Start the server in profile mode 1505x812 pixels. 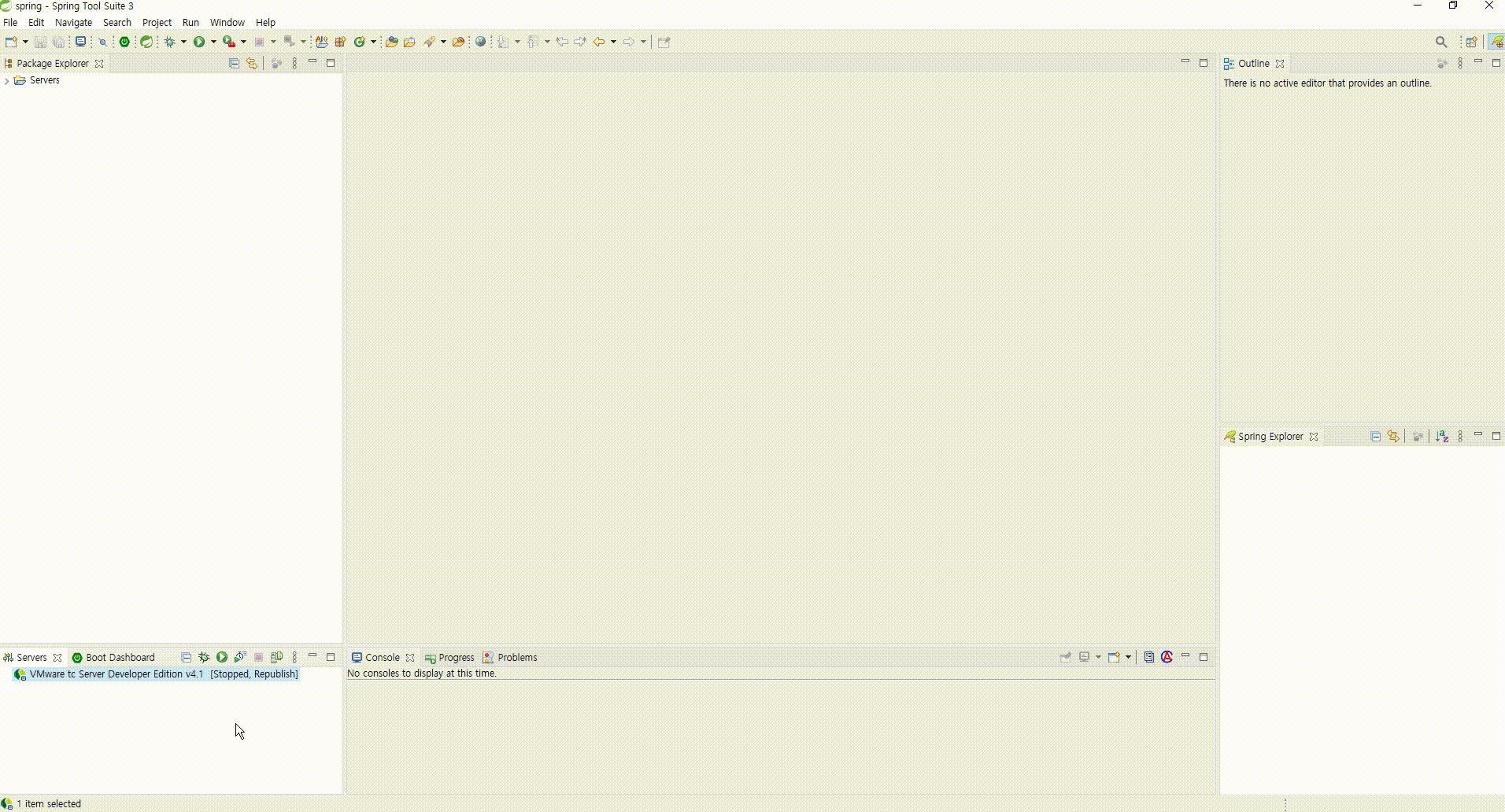click(x=240, y=657)
